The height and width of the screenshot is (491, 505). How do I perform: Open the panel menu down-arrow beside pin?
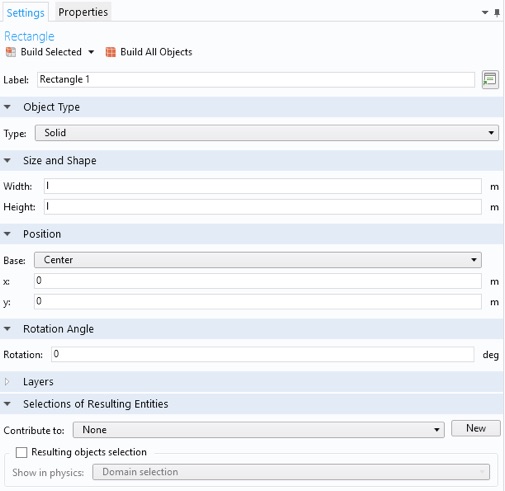pos(485,13)
